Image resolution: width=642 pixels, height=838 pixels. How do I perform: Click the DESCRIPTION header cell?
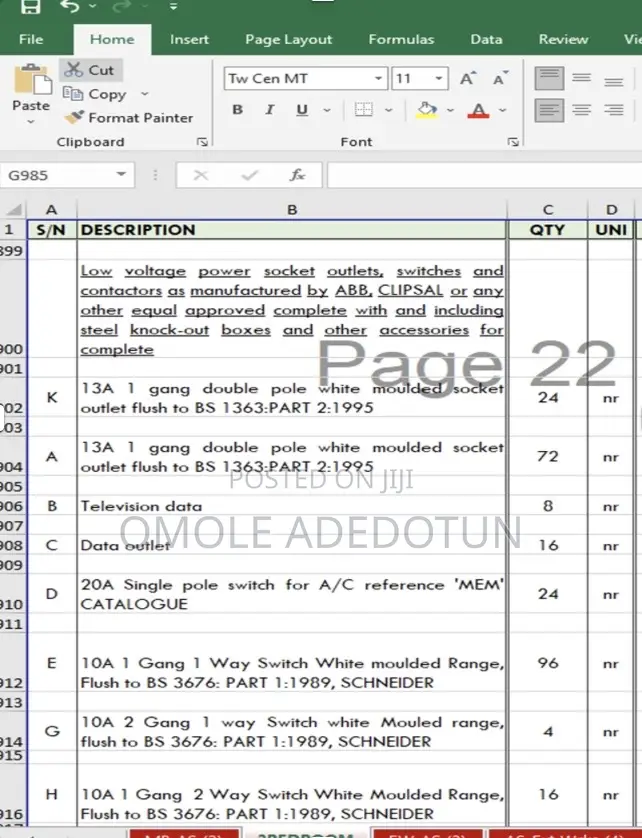[x=292, y=230]
